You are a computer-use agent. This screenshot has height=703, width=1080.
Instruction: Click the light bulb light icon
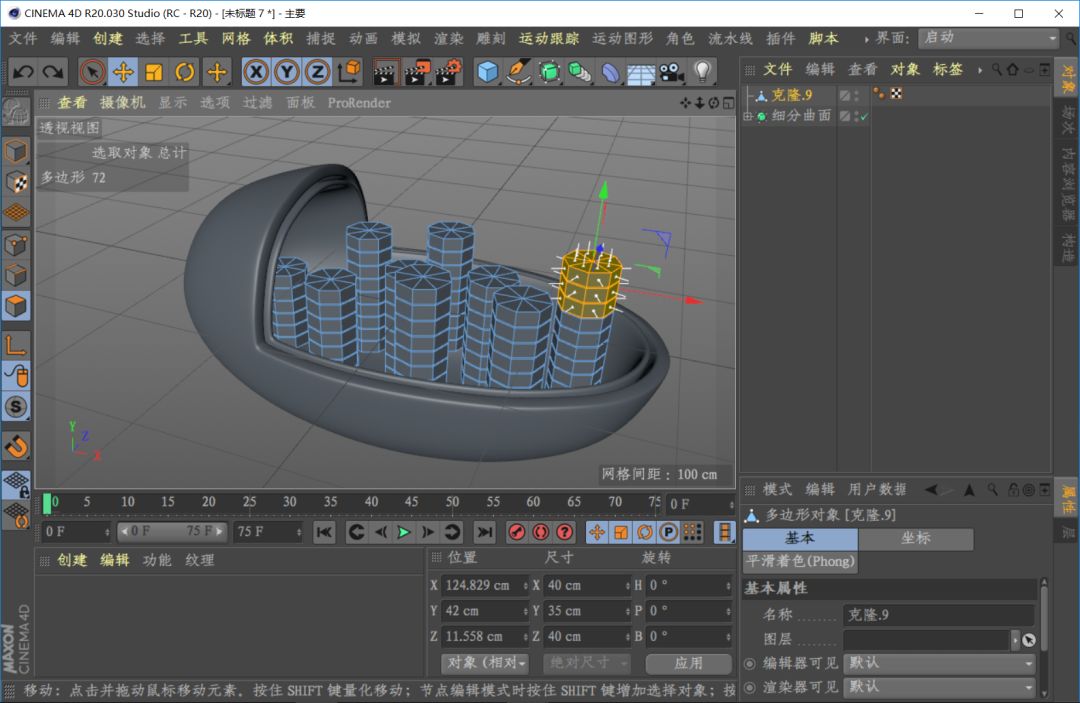click(x=702, y=72)
